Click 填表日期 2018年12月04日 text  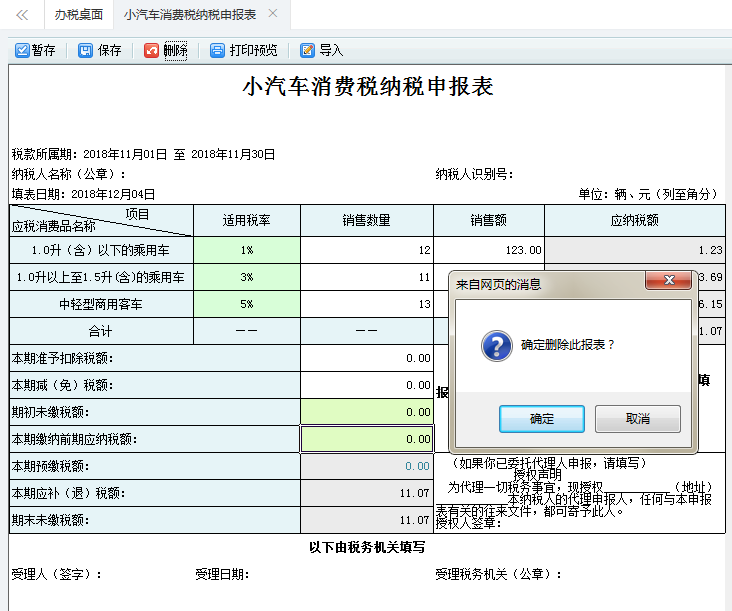(83, 194)
